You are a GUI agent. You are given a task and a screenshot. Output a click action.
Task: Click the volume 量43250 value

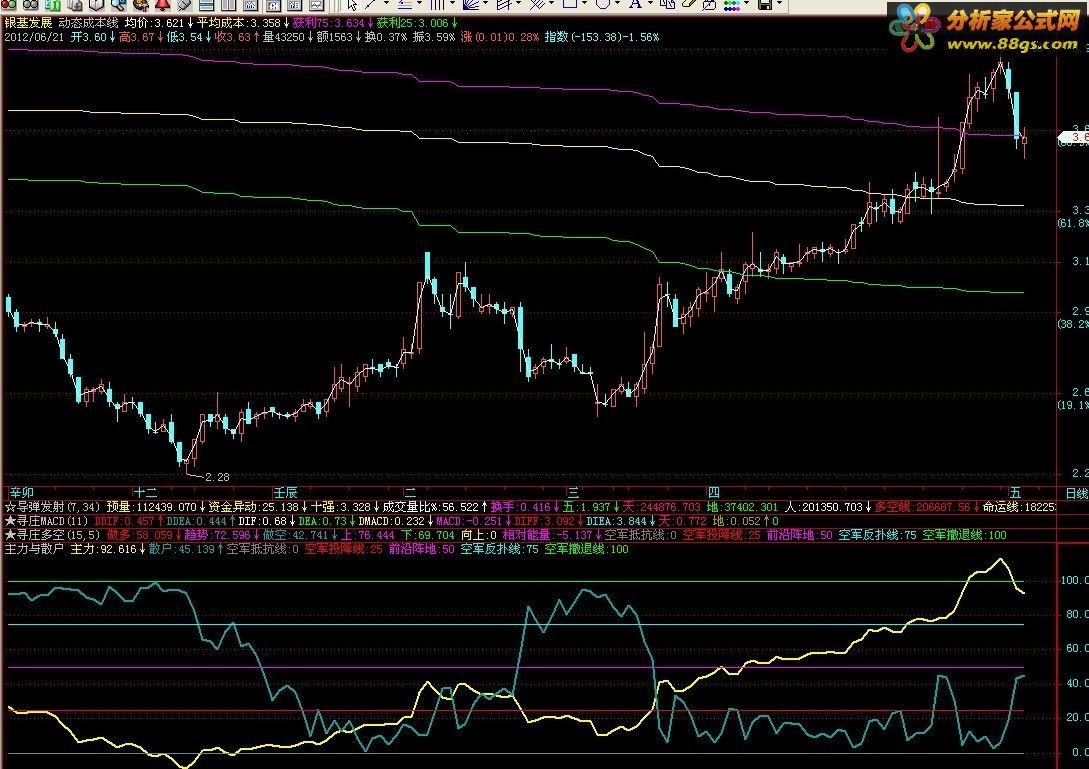(x=283, y=37)
